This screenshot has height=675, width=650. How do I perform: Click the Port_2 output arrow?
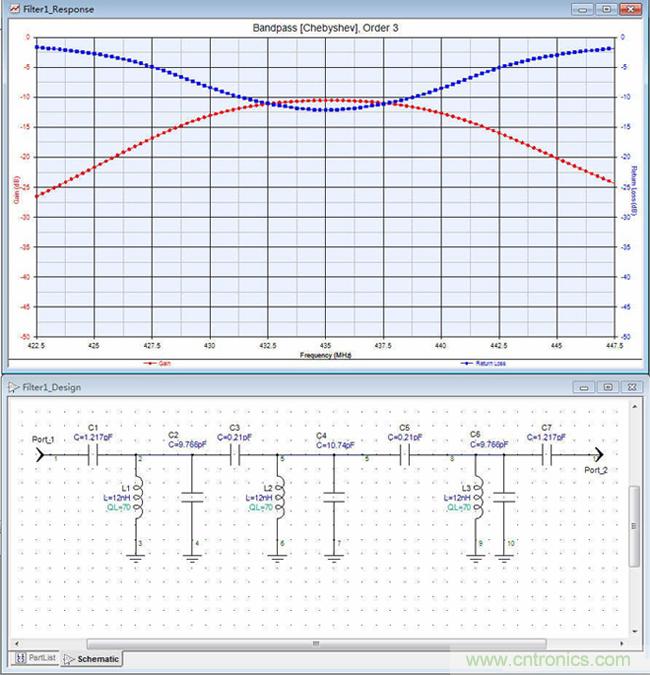598,455
